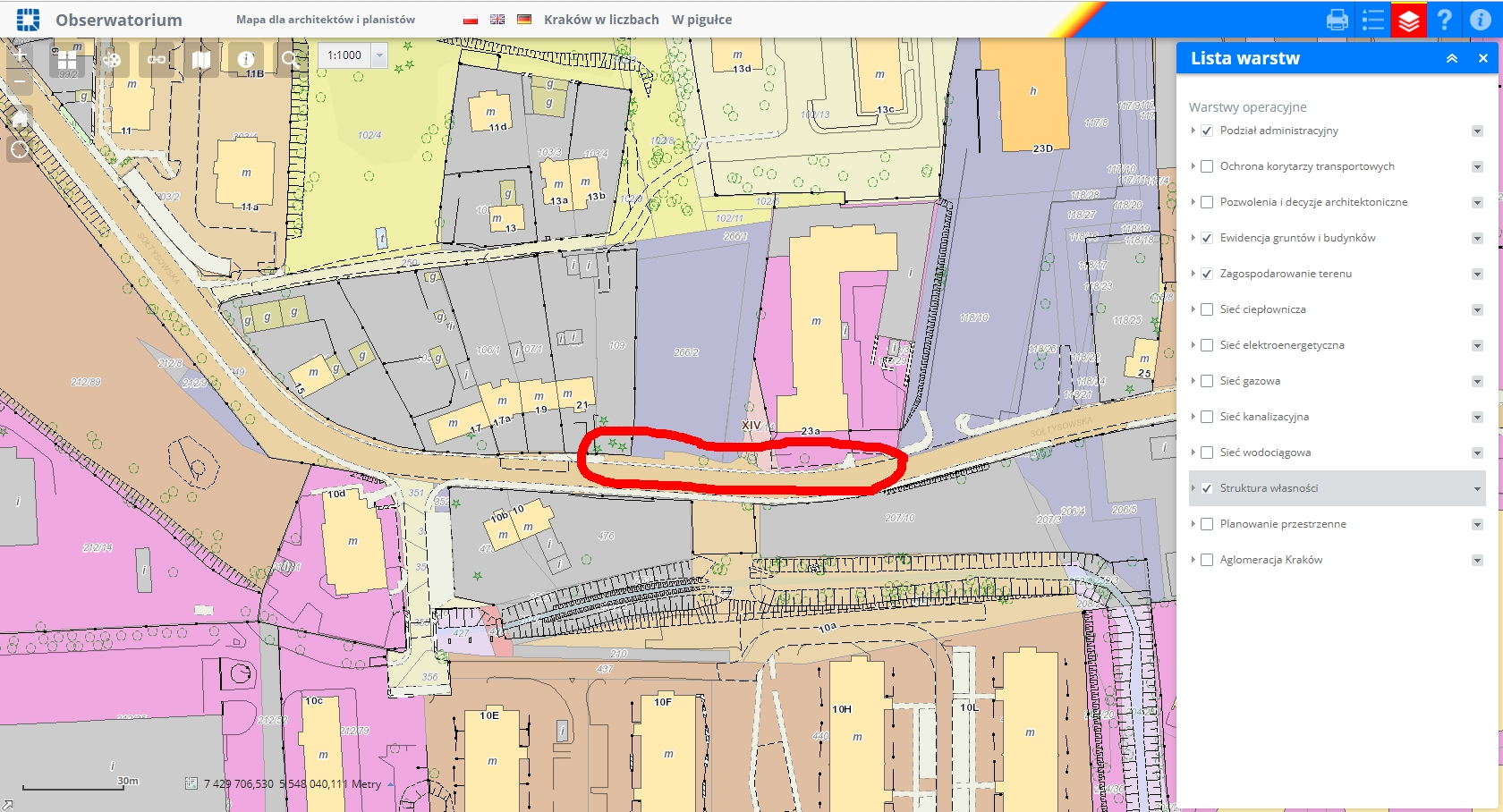Toggle the red layers stack icon
This screenshot has width=1503, height=812.
pos(1409,20)
